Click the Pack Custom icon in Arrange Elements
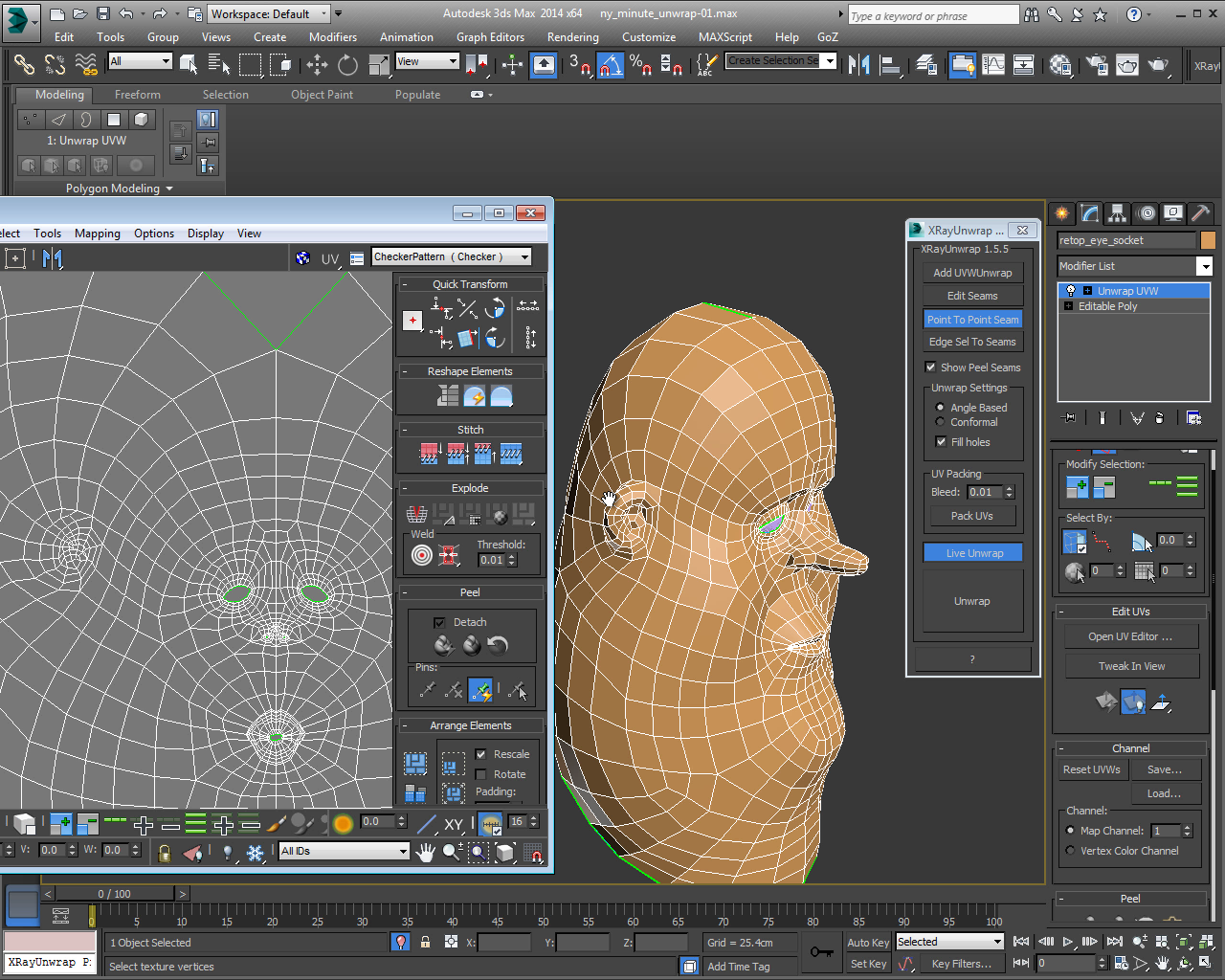The image size is (1225, 980). [414, 763]
